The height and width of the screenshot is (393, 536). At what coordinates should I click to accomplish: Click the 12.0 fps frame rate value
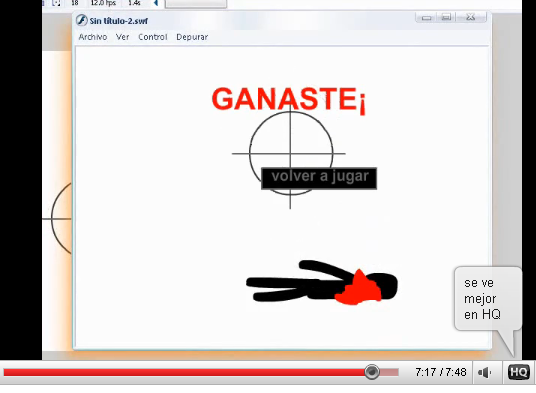[x=103, y=3]
